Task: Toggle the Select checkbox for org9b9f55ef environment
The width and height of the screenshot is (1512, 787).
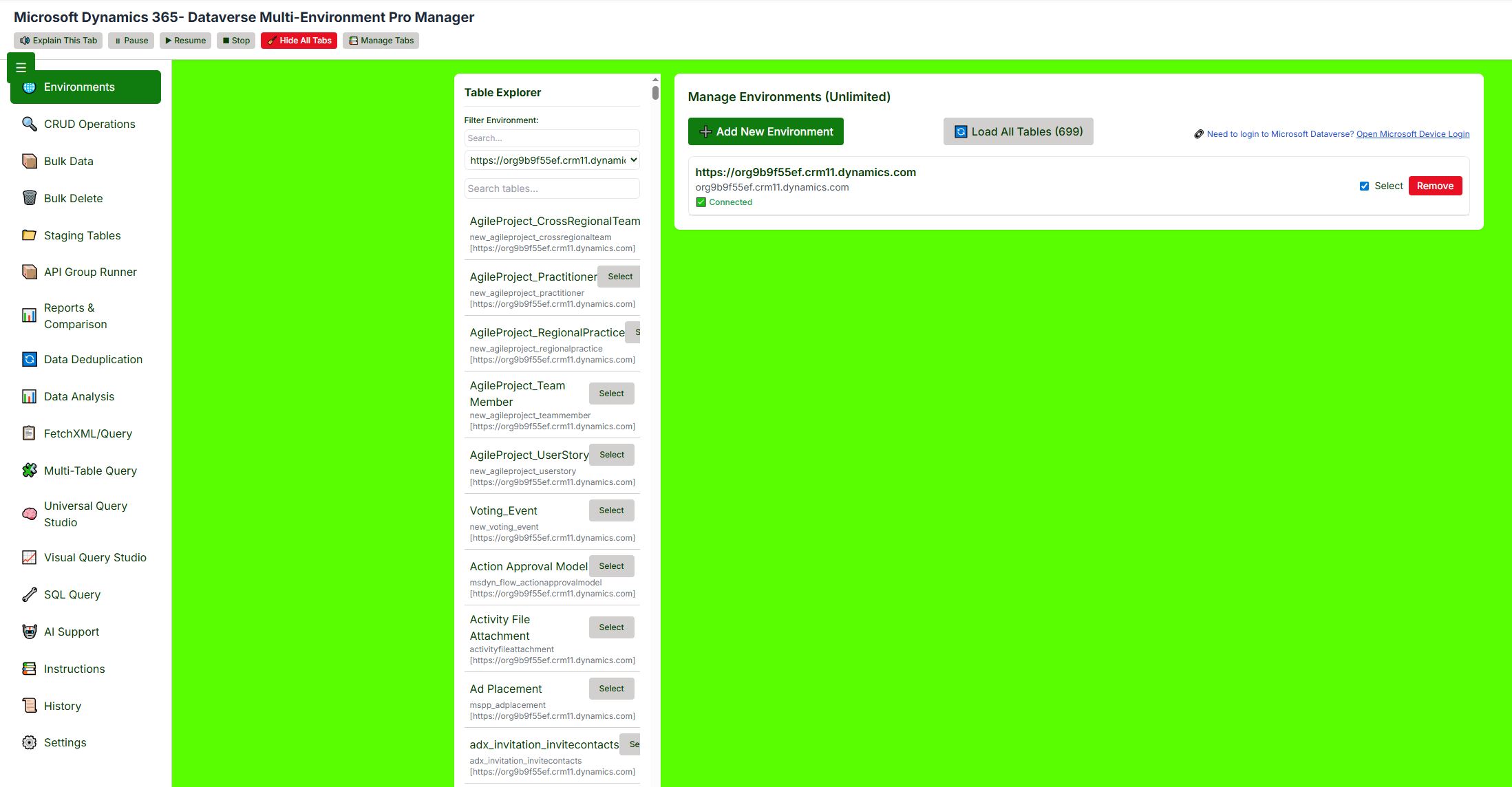Action: (x=1364, y=186)
